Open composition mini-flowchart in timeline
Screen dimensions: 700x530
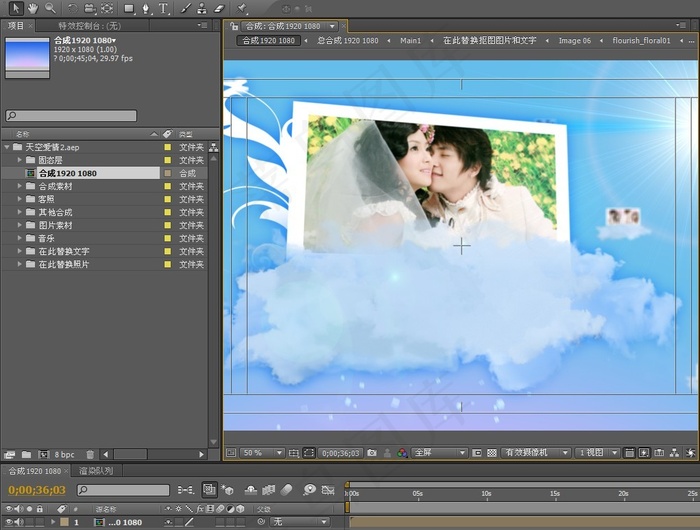click(185, 490)
